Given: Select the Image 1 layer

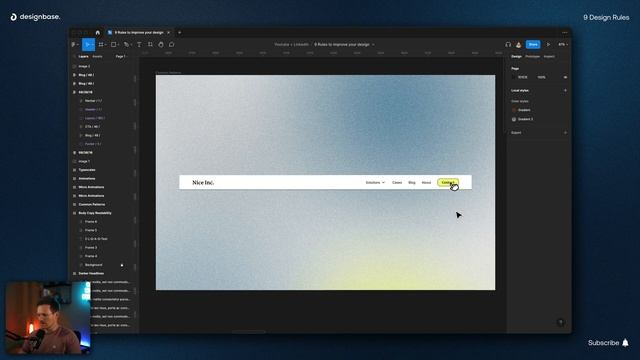Looking at the screenshot, I should [84, 161].
